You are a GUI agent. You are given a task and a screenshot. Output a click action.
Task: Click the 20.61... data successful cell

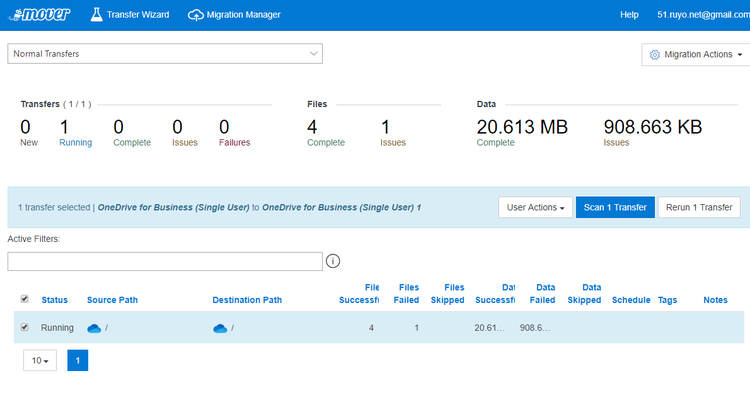coord(489,328)
